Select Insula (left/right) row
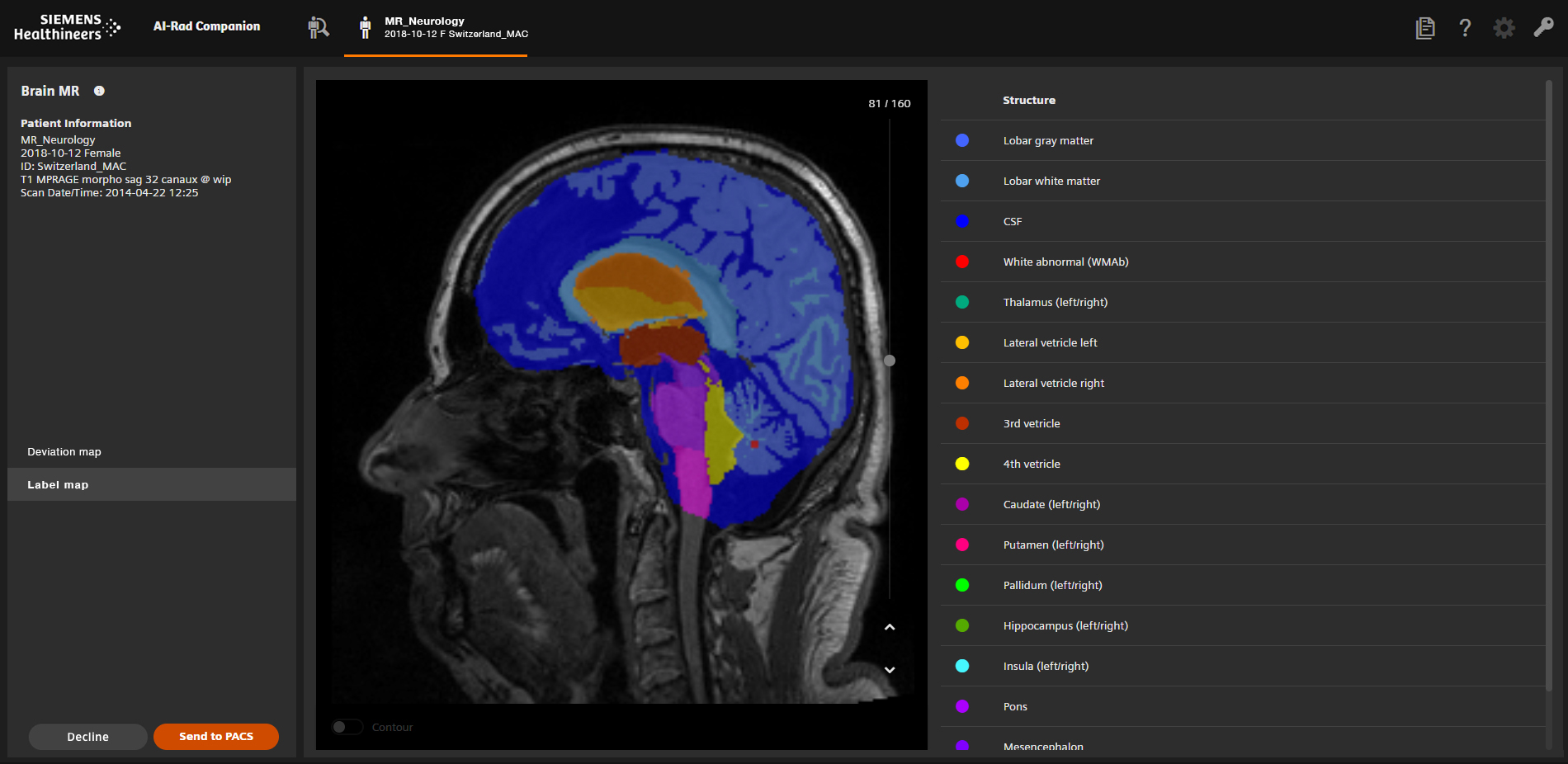The height and width of the screenshot is (764, 1568). click(x=1243, y=666)
